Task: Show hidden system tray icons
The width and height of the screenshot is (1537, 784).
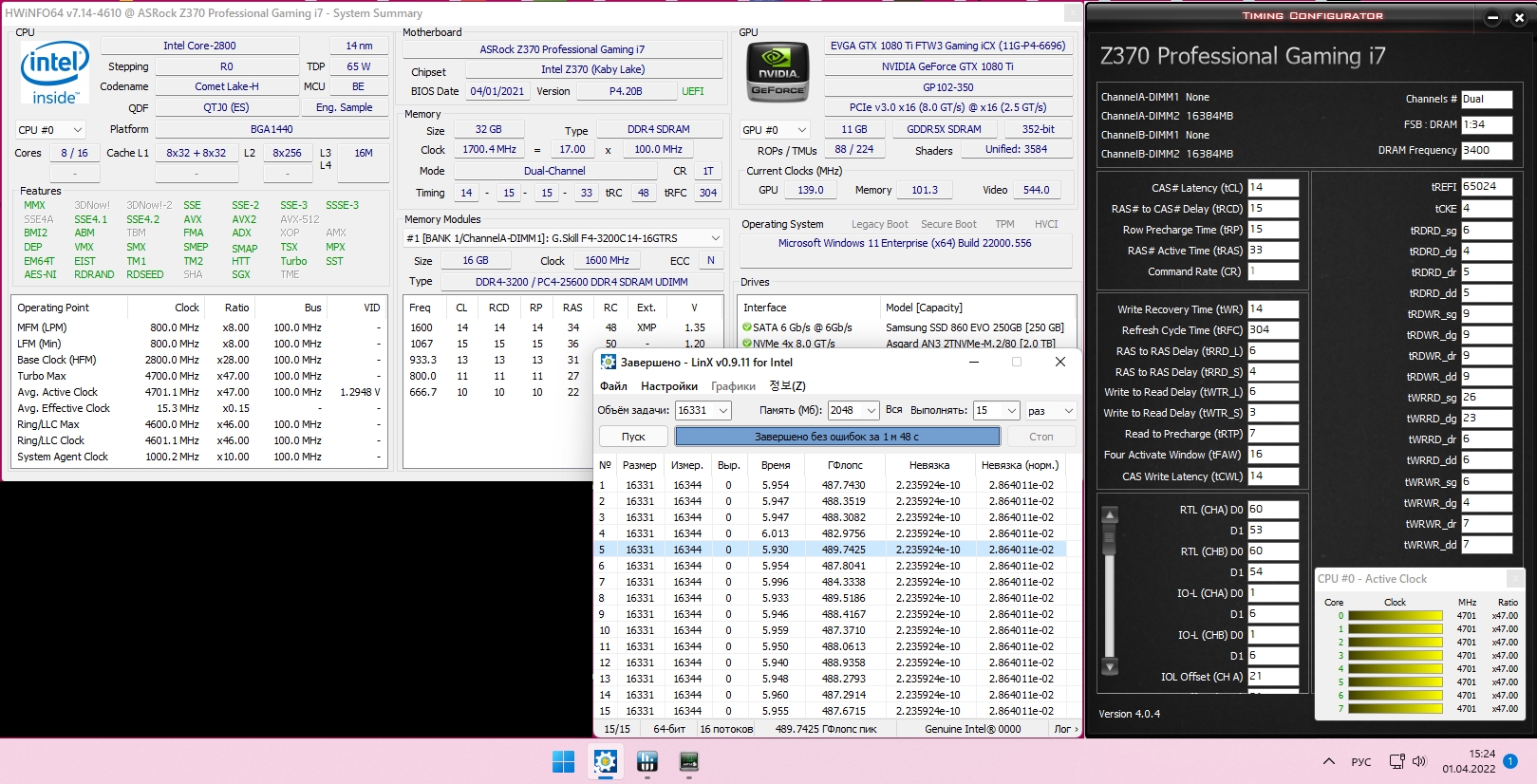Action: pos(1329,761)
